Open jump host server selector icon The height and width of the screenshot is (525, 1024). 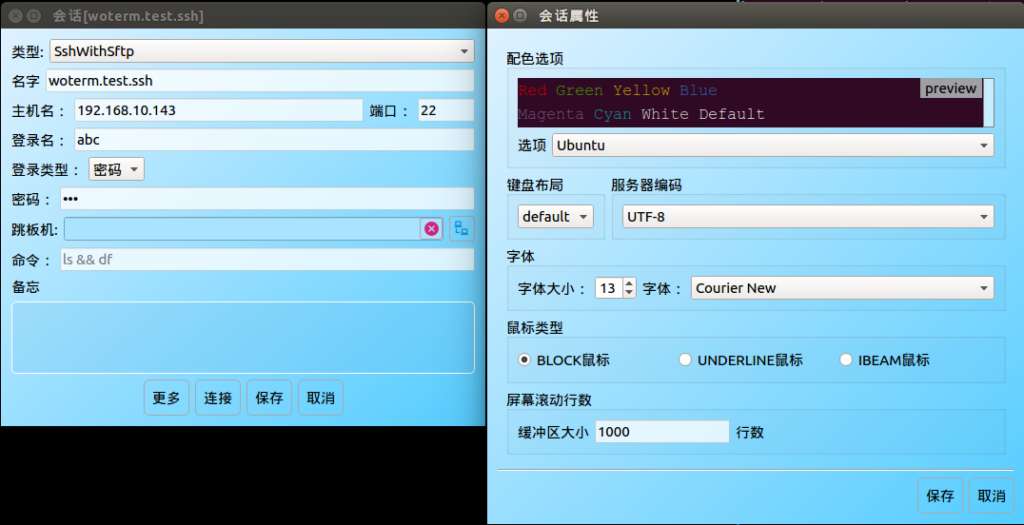[x=462, y=229]
